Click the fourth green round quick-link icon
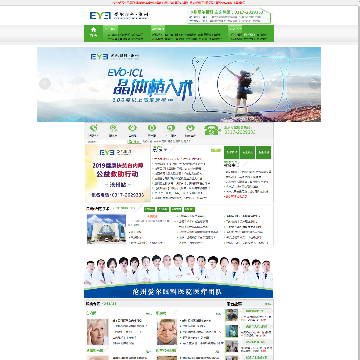 152,128
